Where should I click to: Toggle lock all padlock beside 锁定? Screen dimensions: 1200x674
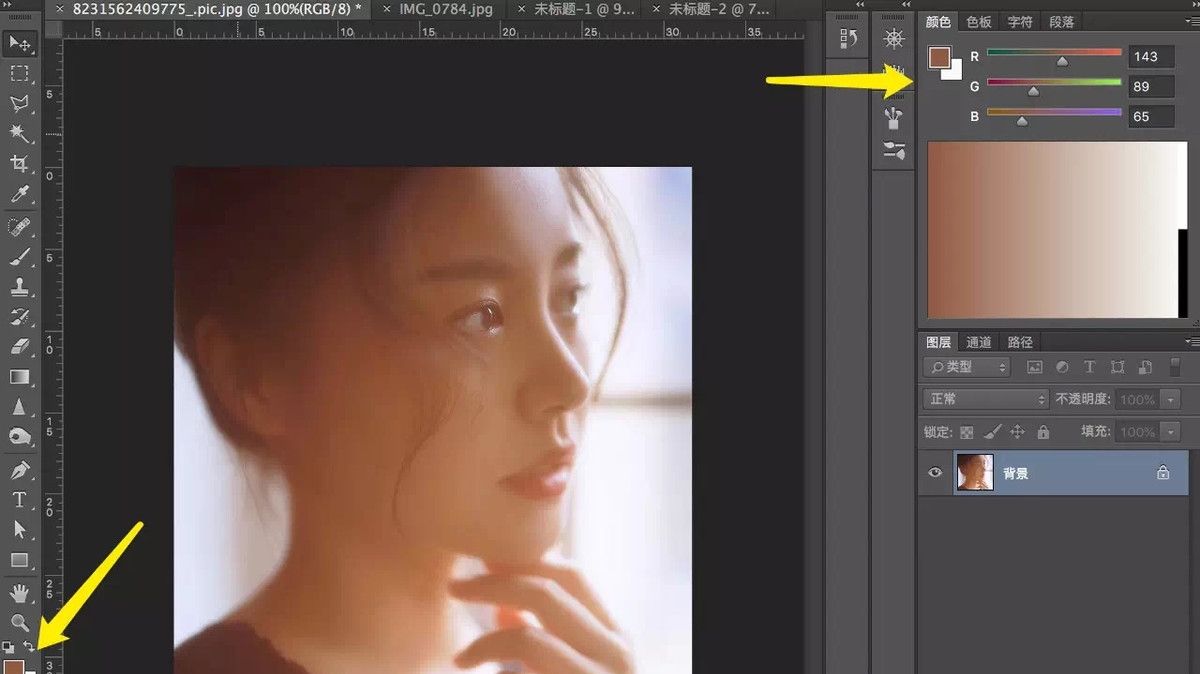coord(1043,432)
